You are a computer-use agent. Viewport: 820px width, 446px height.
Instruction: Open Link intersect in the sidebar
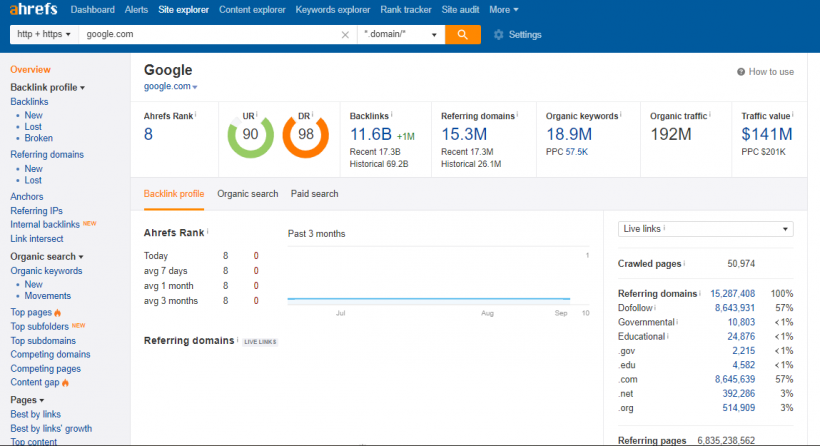[37, 238]
